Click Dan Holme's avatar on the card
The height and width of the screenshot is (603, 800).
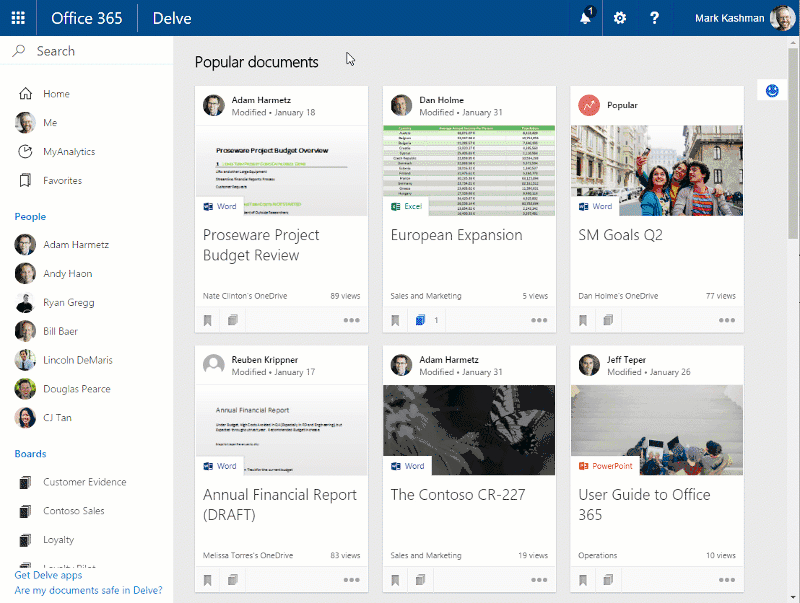click(402, 106)
